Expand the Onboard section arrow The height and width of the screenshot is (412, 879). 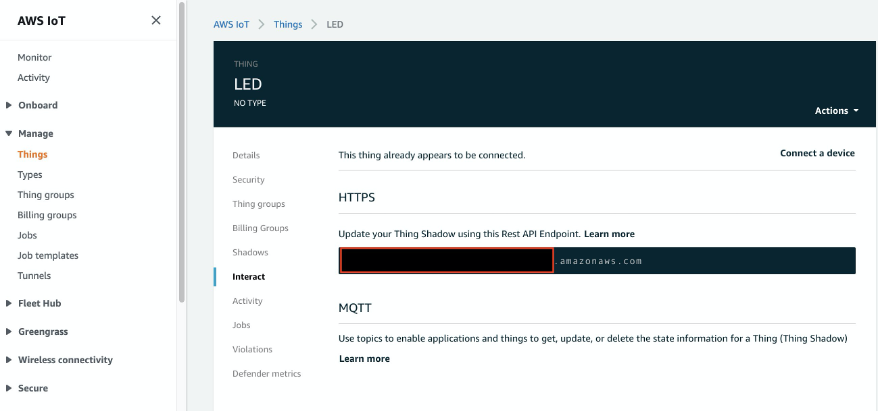click(8, 105)
